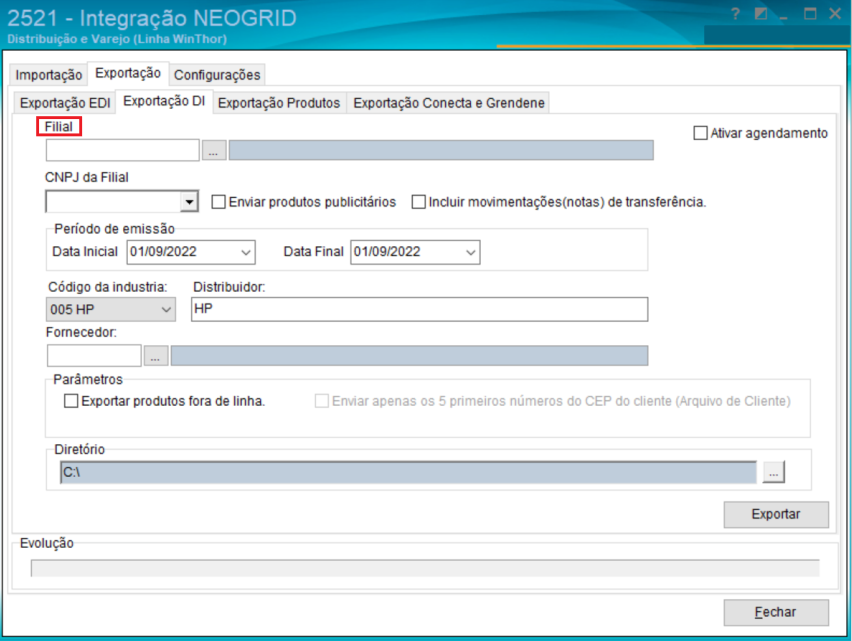Open Exportação Conecta e Grendene subtab

point(449,103)
